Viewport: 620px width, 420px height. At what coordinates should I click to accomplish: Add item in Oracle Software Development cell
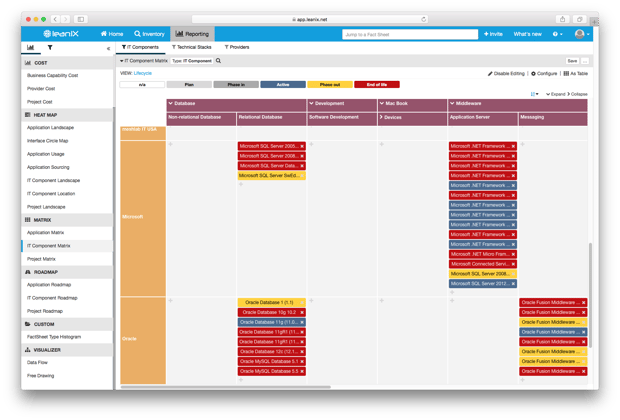(311, 301)
